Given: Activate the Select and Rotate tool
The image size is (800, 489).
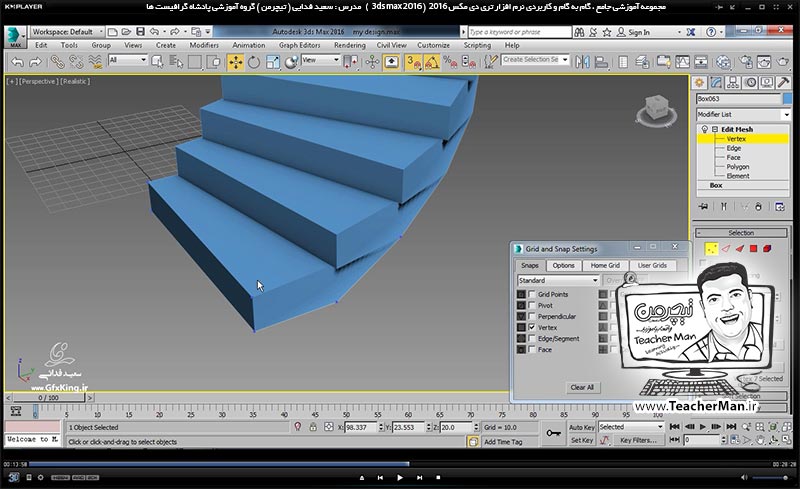Looking at the screenshot, I should click(x=254, y=62).
